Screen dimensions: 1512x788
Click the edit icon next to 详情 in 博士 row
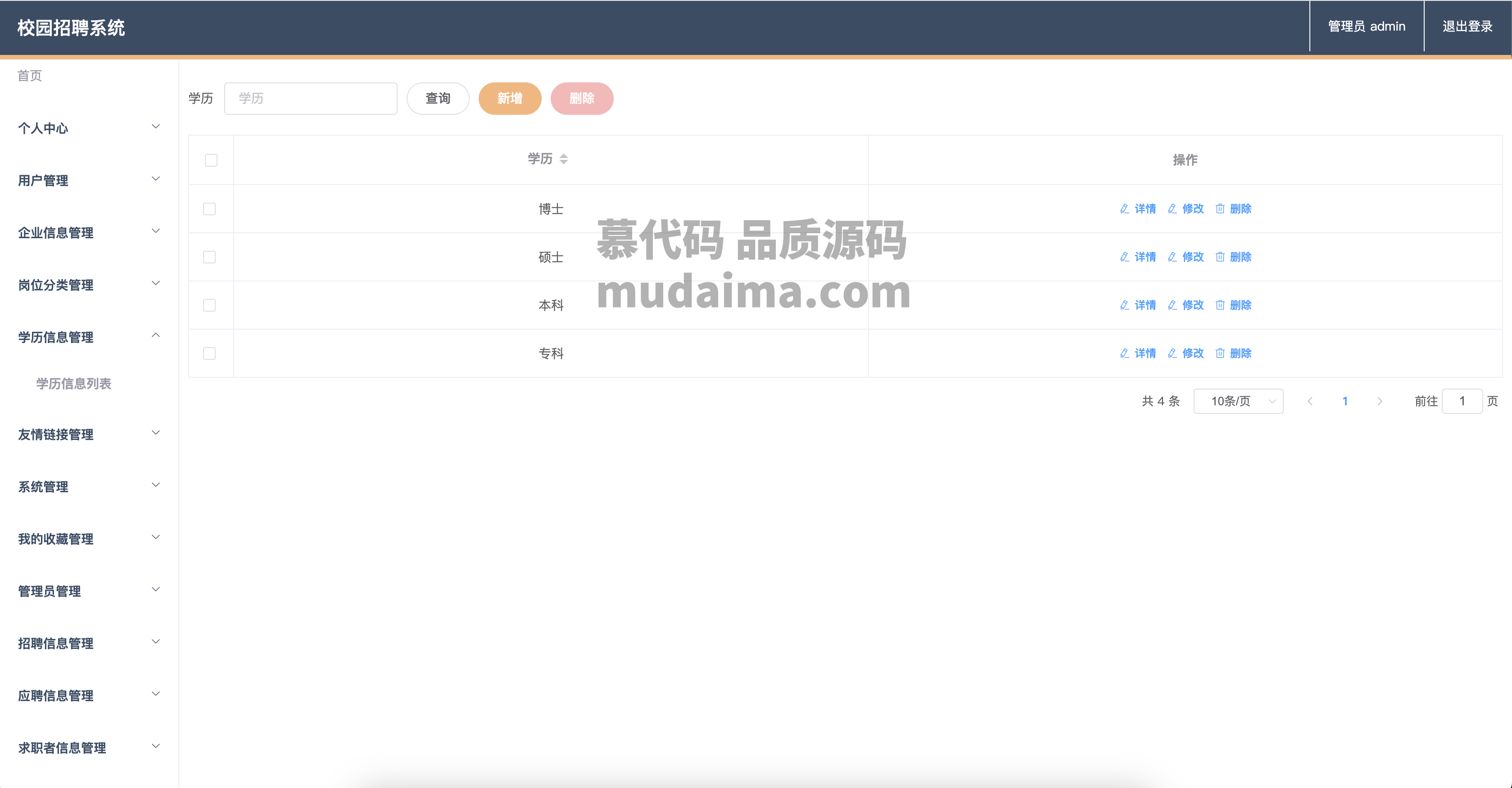[1125, 209]
